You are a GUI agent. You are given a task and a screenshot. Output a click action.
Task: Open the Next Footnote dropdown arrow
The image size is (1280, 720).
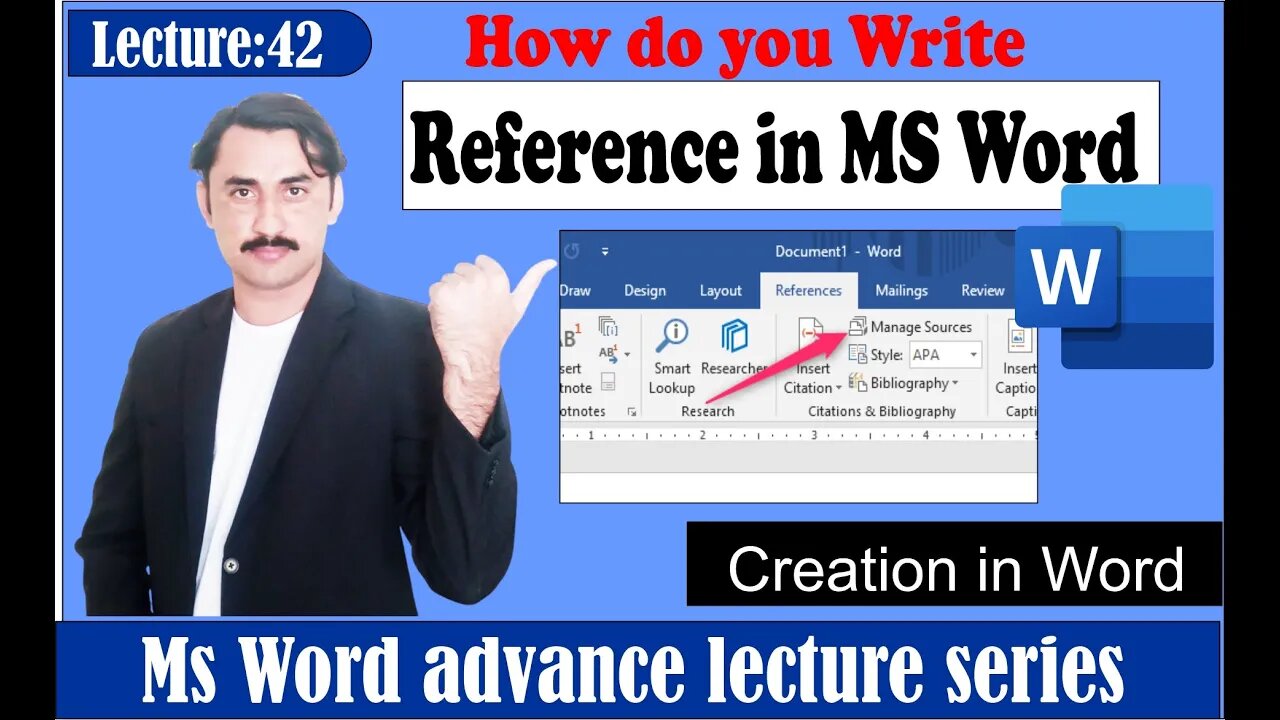click(x=627, y=355)
